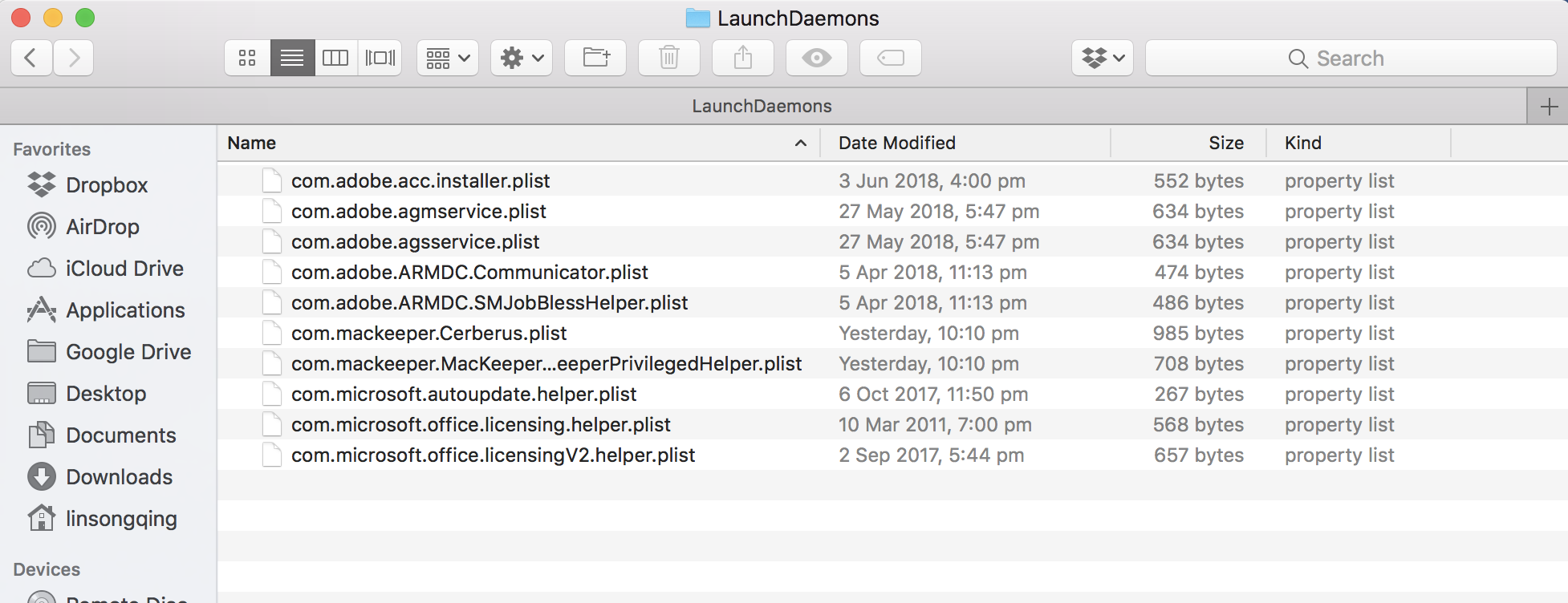
Task: Select the LaunchDaemons tab
Action: point(762,106)
